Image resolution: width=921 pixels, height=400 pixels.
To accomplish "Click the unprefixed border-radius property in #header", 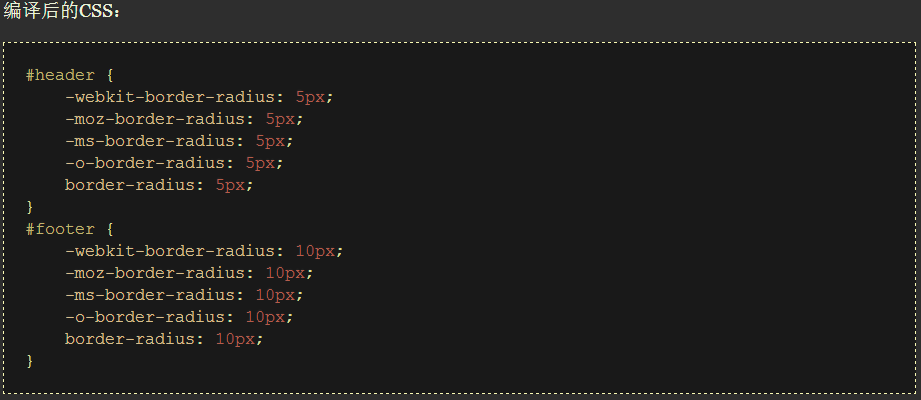I will tap(135, 185).
